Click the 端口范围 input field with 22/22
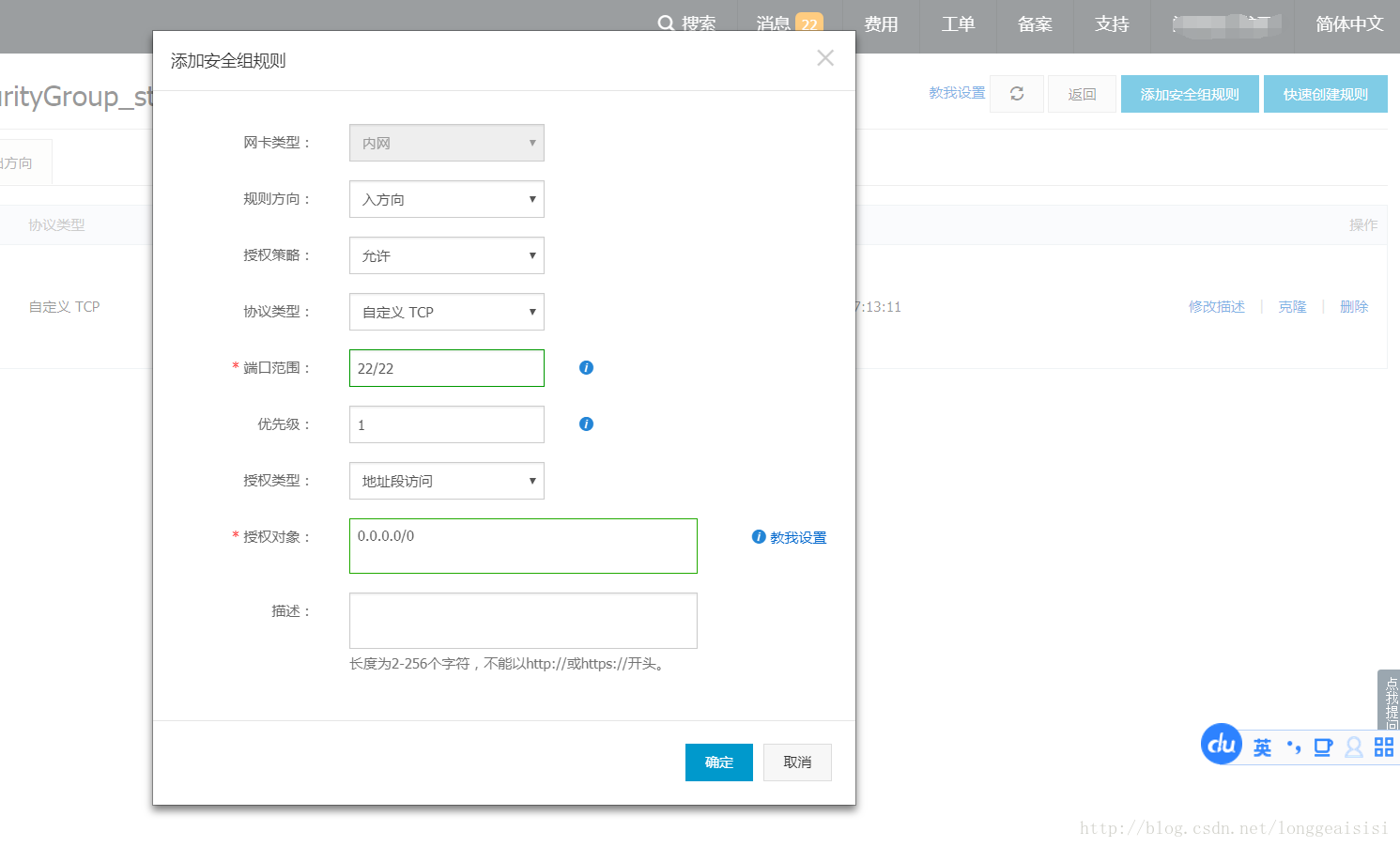 (447, 368)
